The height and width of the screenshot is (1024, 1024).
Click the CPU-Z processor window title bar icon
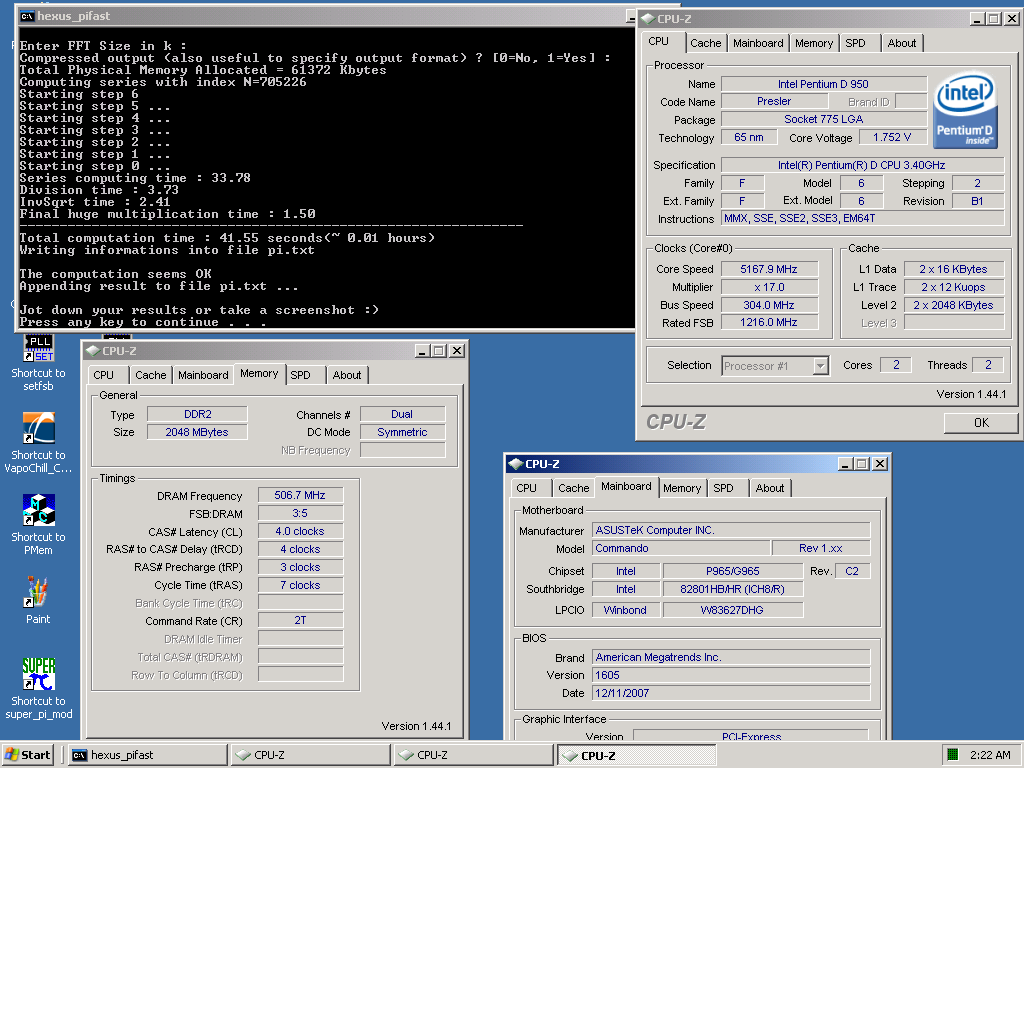click(x=648, y=19)
